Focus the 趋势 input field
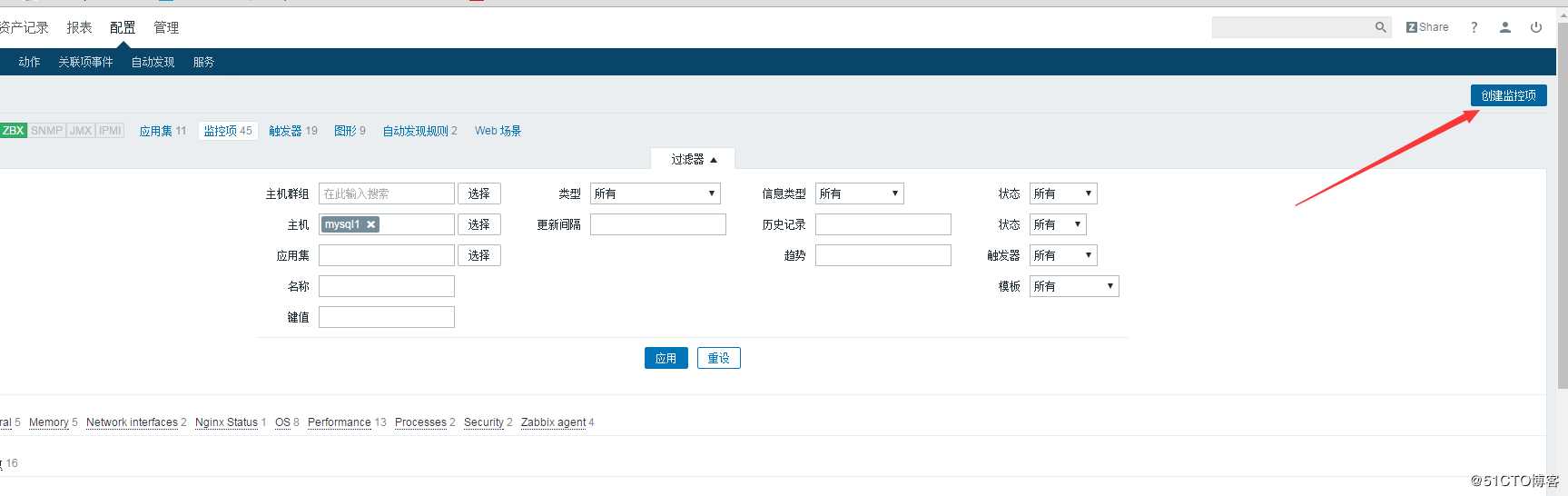This screenshot has height=496, width=1568. (x=883, y=255)
